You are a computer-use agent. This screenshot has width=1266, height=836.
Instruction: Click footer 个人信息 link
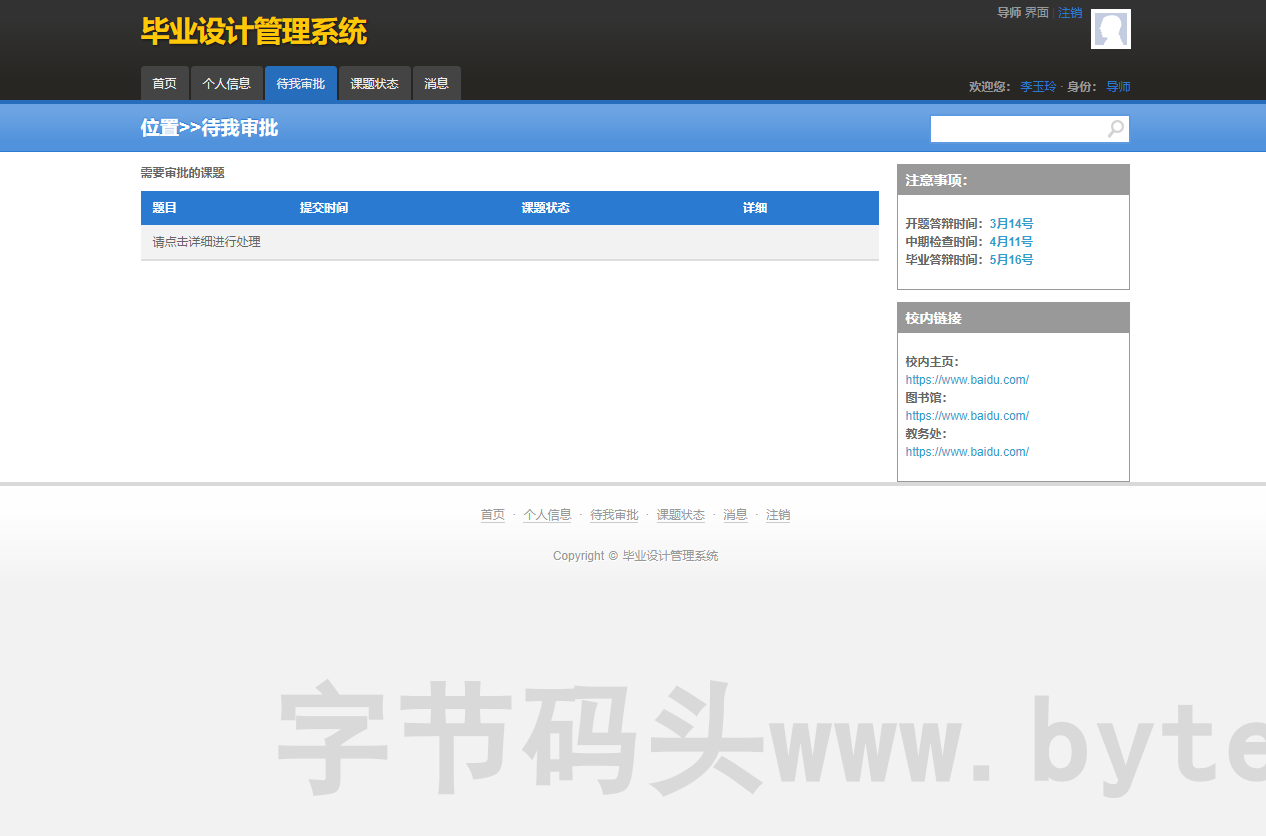tap(547, 515)
